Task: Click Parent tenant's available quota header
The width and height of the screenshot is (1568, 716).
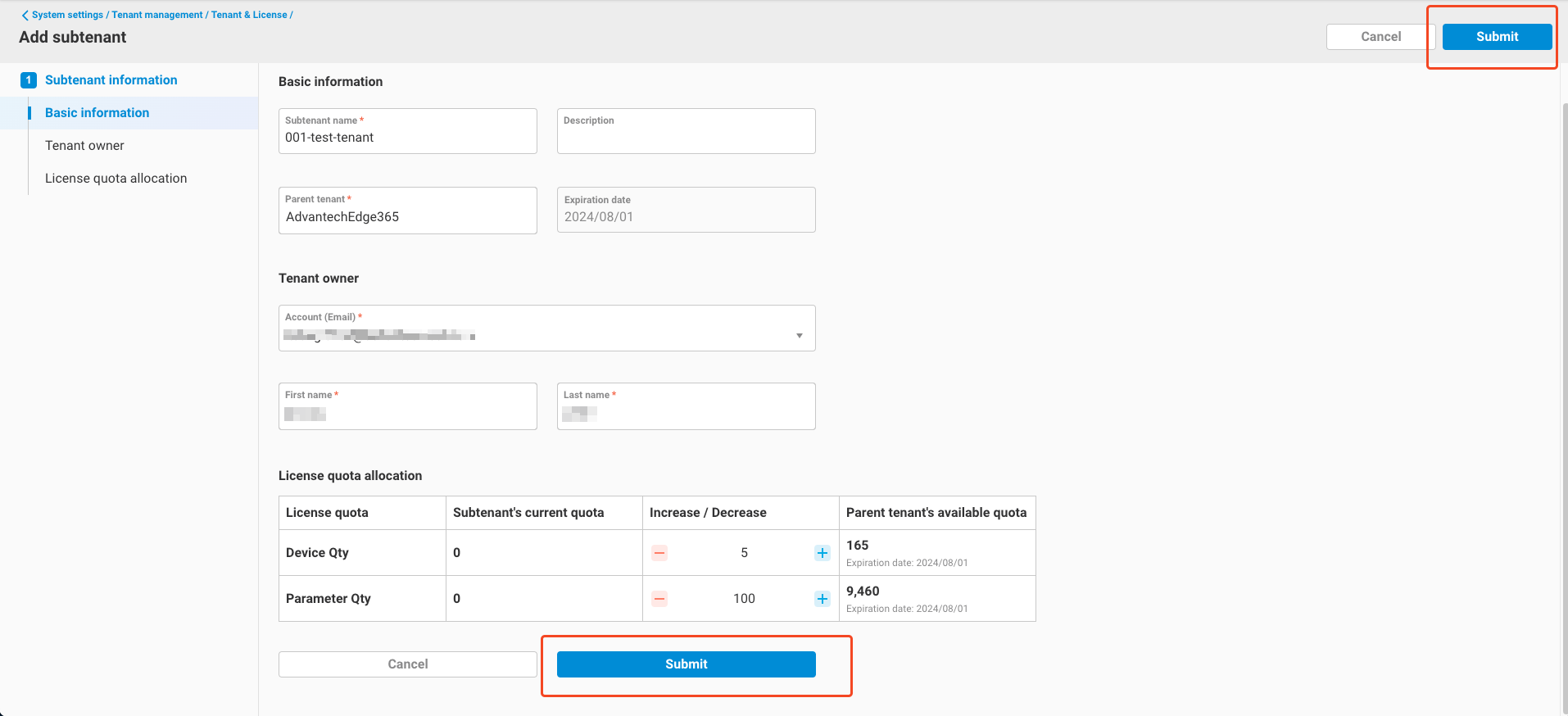Action: click(936, 513)
